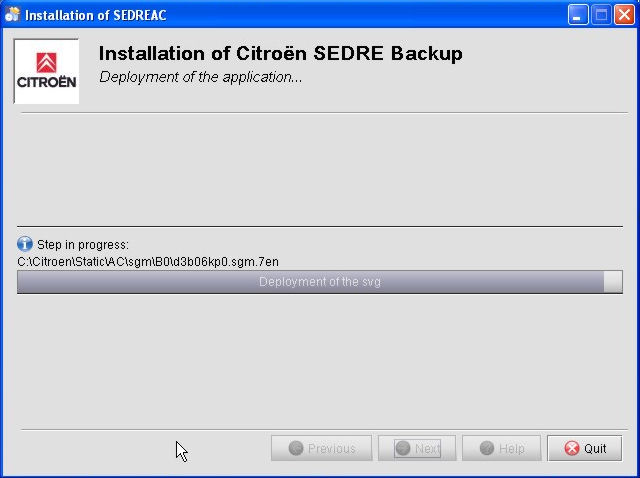Click the arrow icon on the Next button
Image resolution: width=640 pixels, height=478 pixels.
[x=403, y=448]
